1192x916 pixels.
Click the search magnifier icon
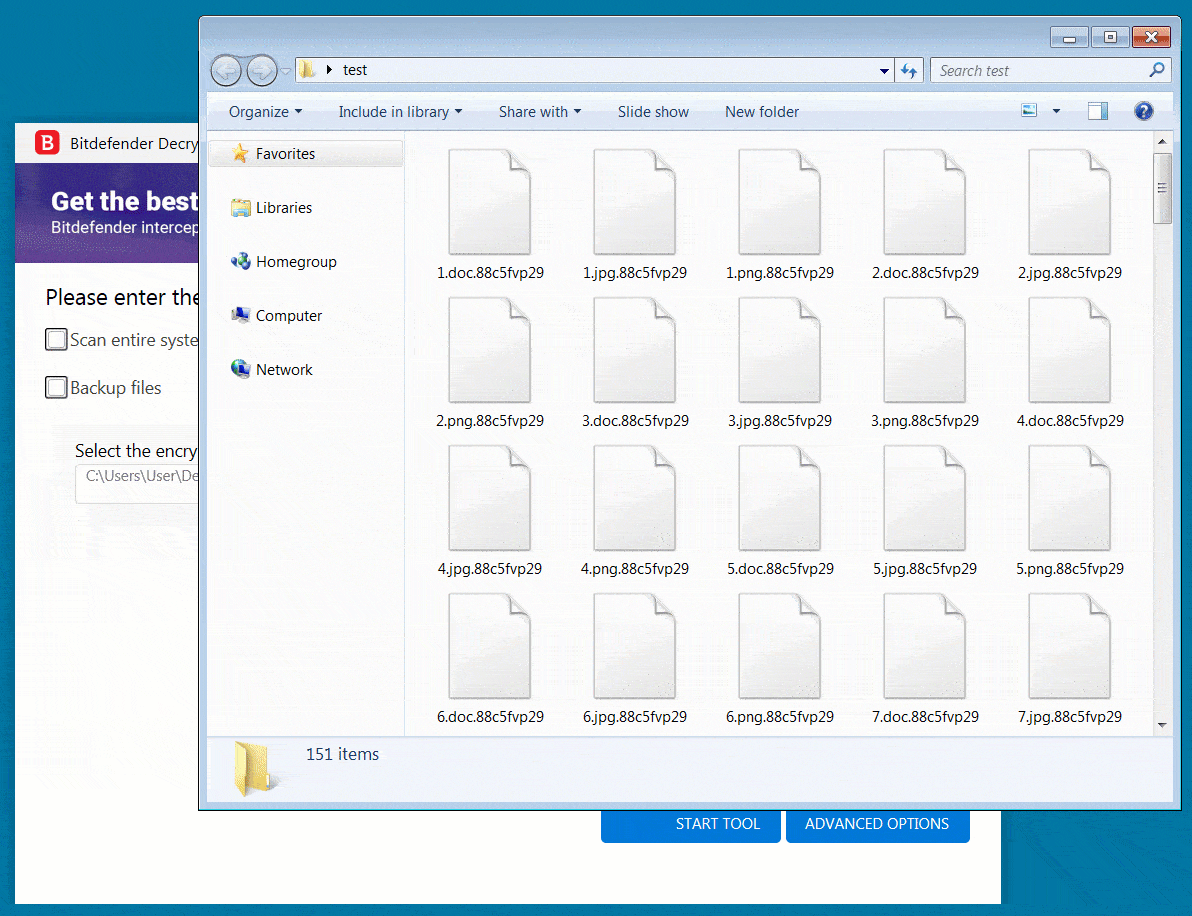point(1156,70)
